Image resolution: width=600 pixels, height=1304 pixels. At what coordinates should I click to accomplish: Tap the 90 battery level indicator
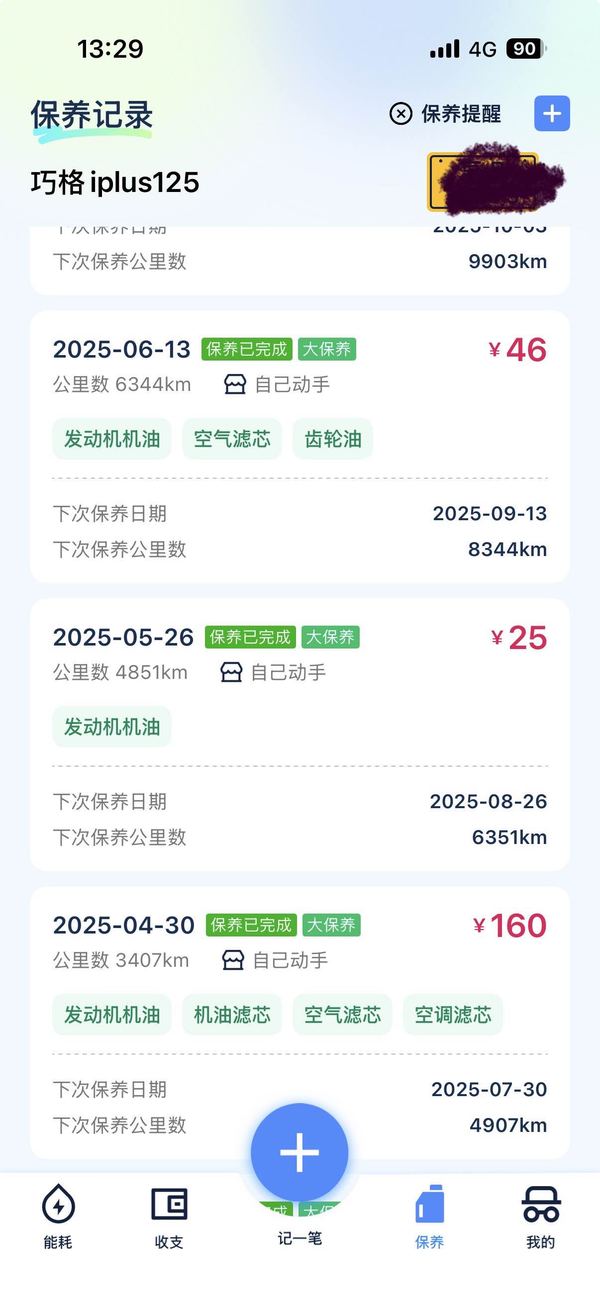[523, 48]
